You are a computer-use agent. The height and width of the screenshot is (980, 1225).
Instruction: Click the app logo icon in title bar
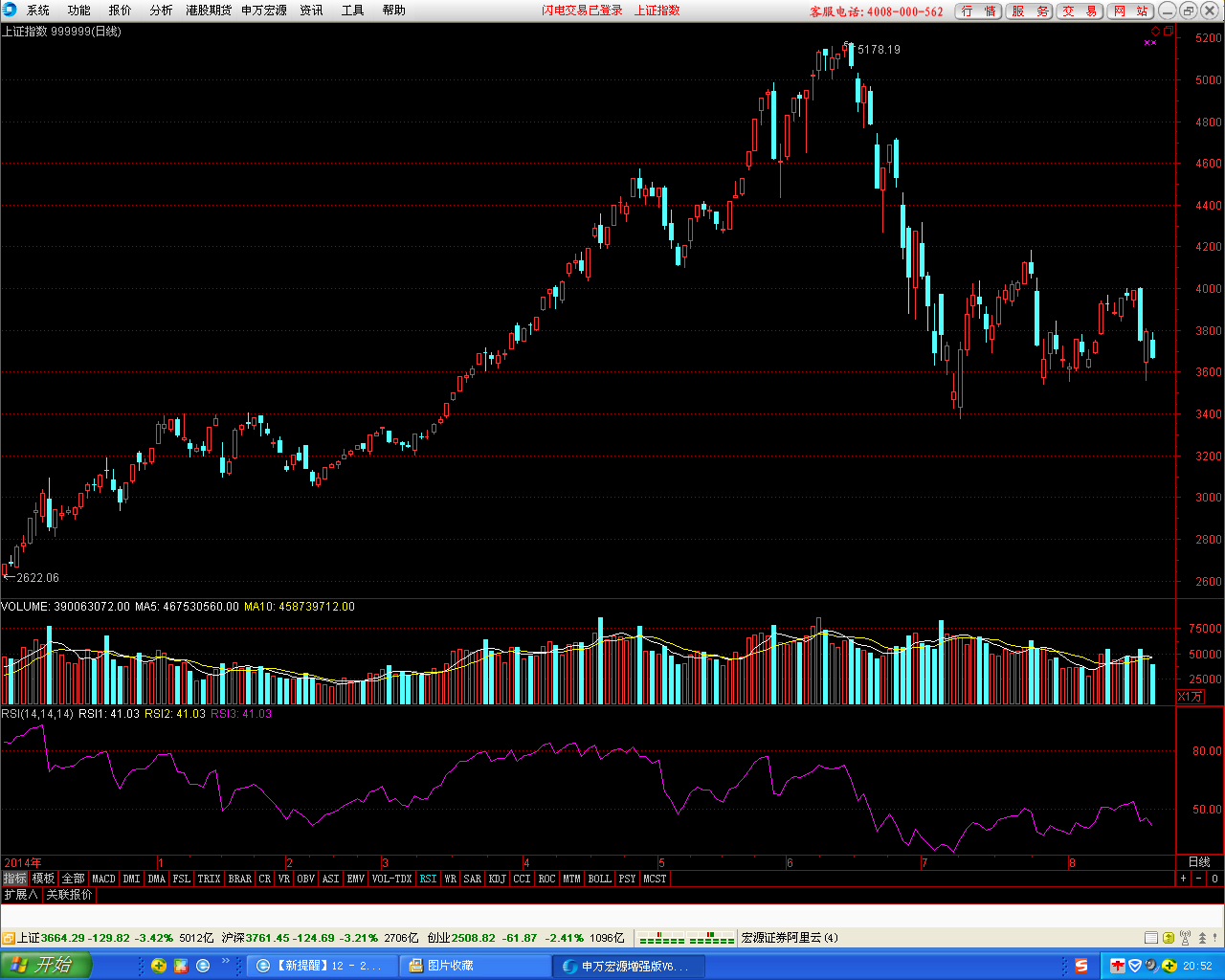point(10,10)
